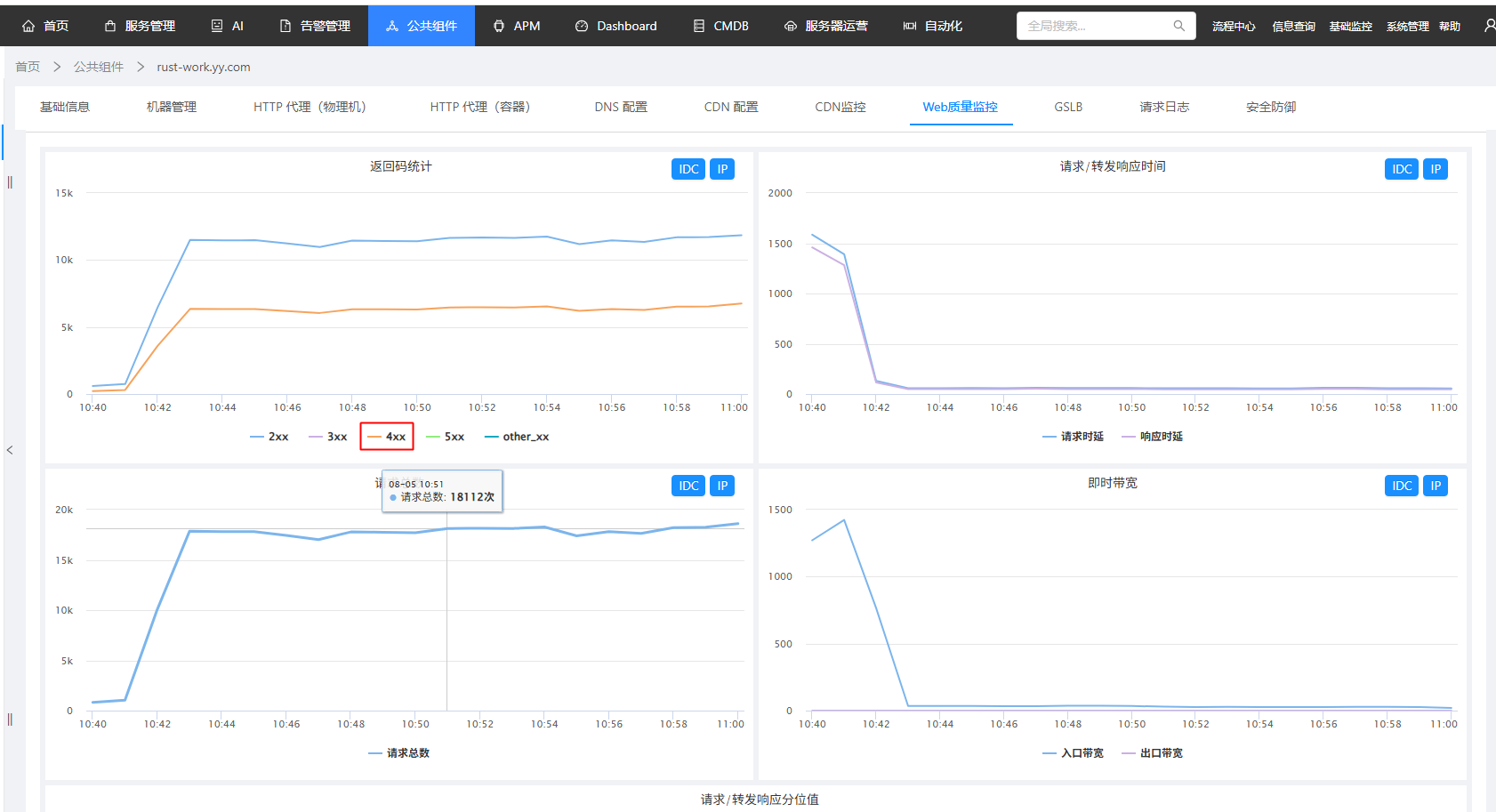The width and height of the screenshot is (1496, 812).
Task: Switch to CDN监控 tab
Action: (840, 107)
